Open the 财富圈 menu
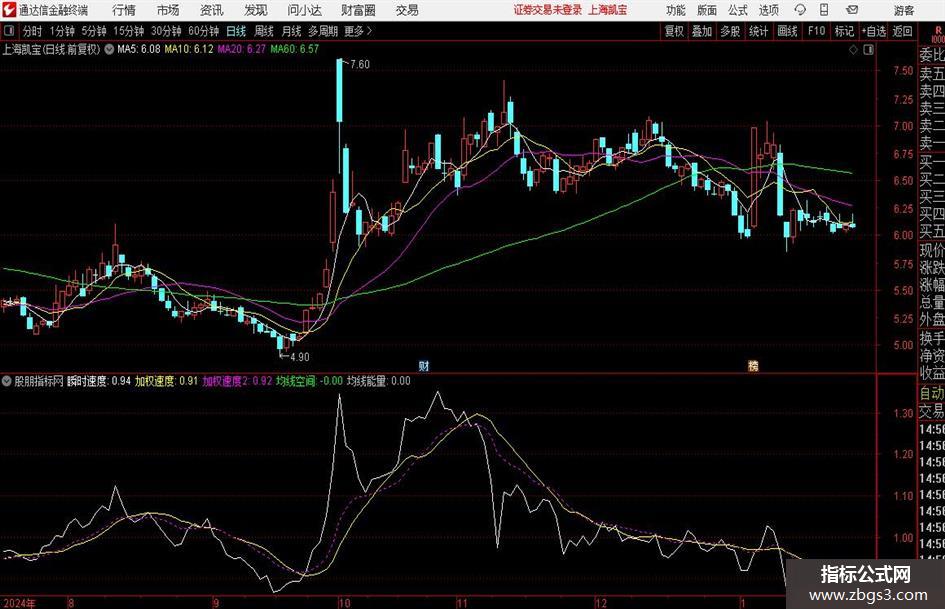945x609 pixels. coord(358,10)
